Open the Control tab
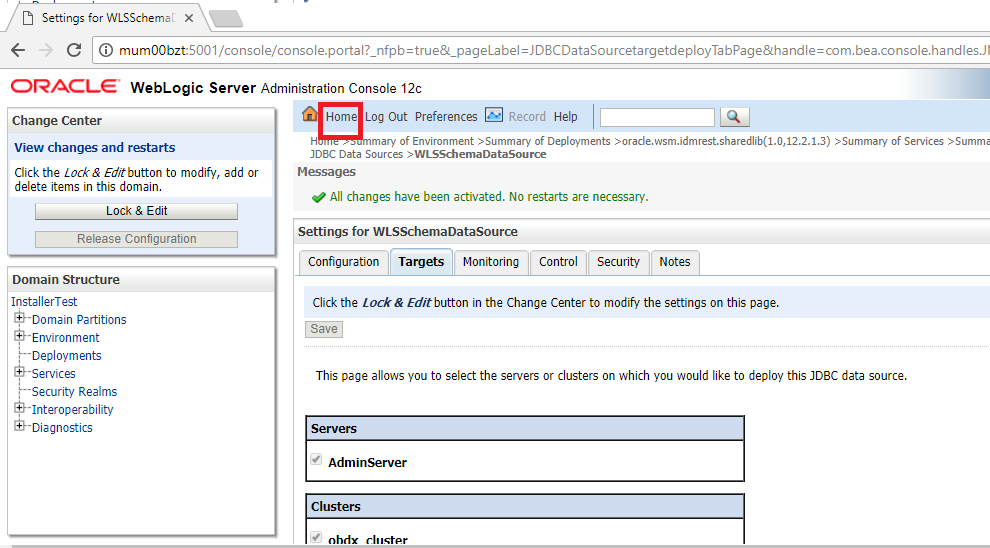 pyautogui.click(x=558, y=262)
